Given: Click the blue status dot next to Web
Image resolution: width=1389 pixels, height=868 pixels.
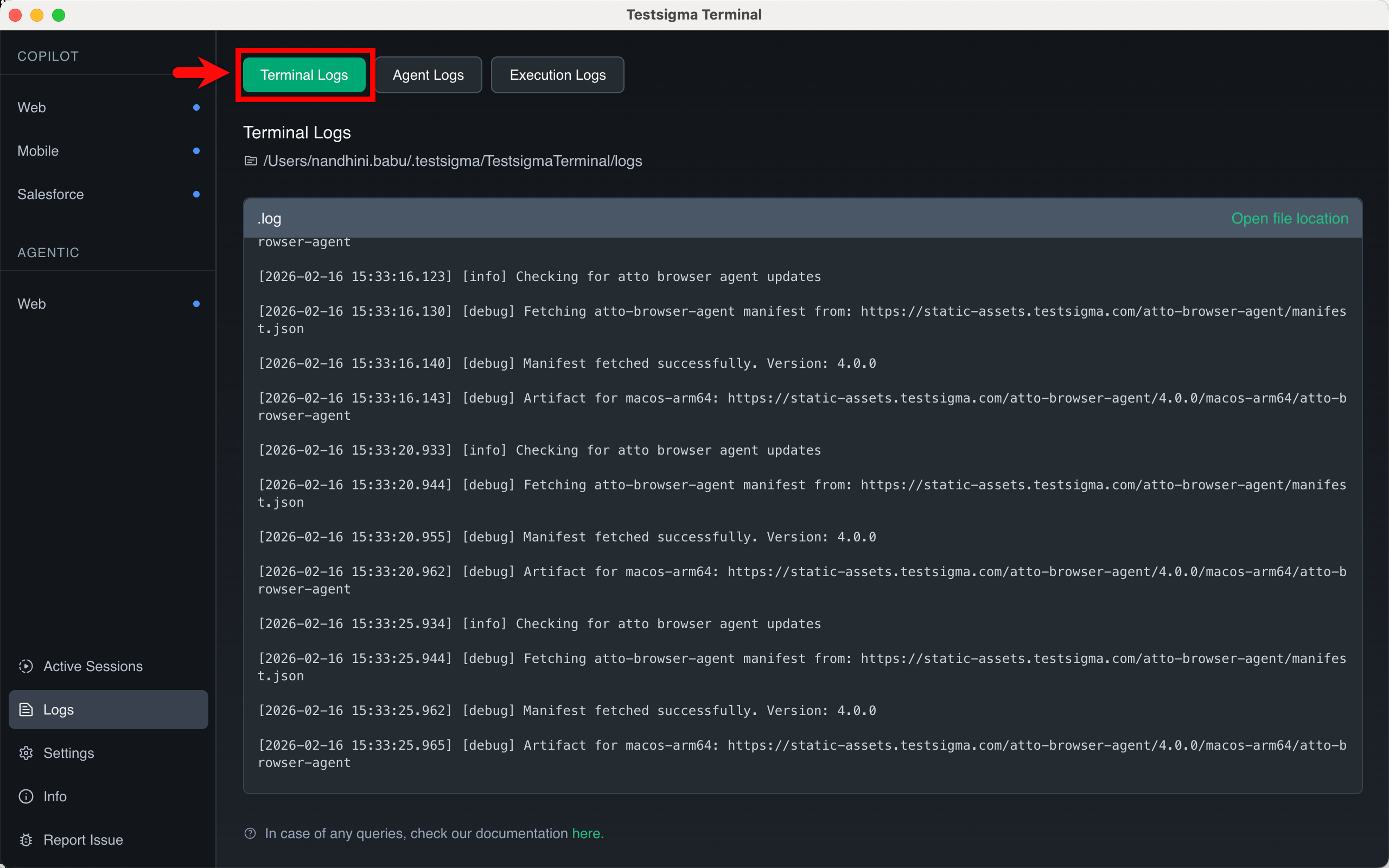Looking at the screenshot, I should pos(197,107).
